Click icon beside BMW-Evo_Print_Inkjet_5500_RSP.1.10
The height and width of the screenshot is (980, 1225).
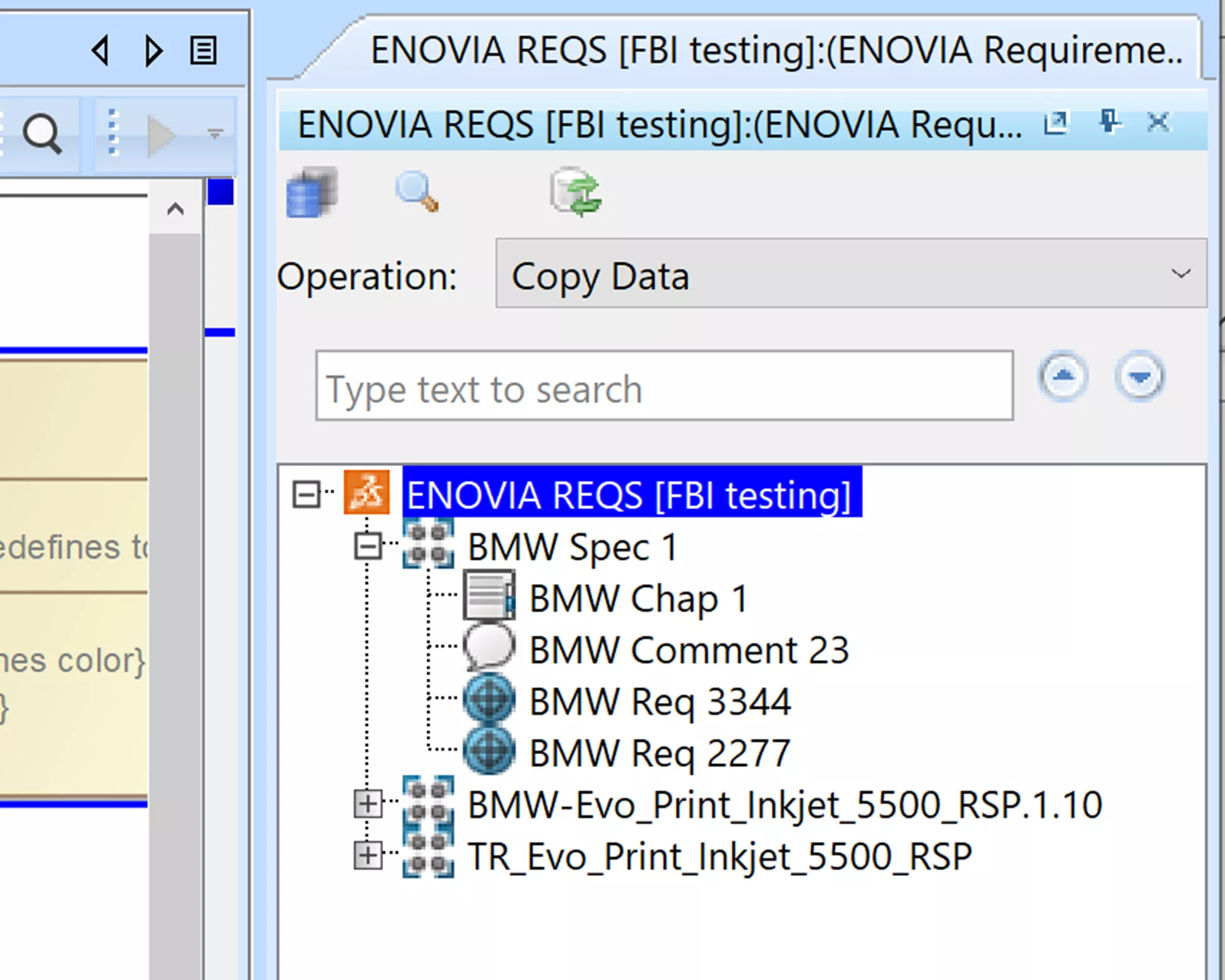coord(428,801)
